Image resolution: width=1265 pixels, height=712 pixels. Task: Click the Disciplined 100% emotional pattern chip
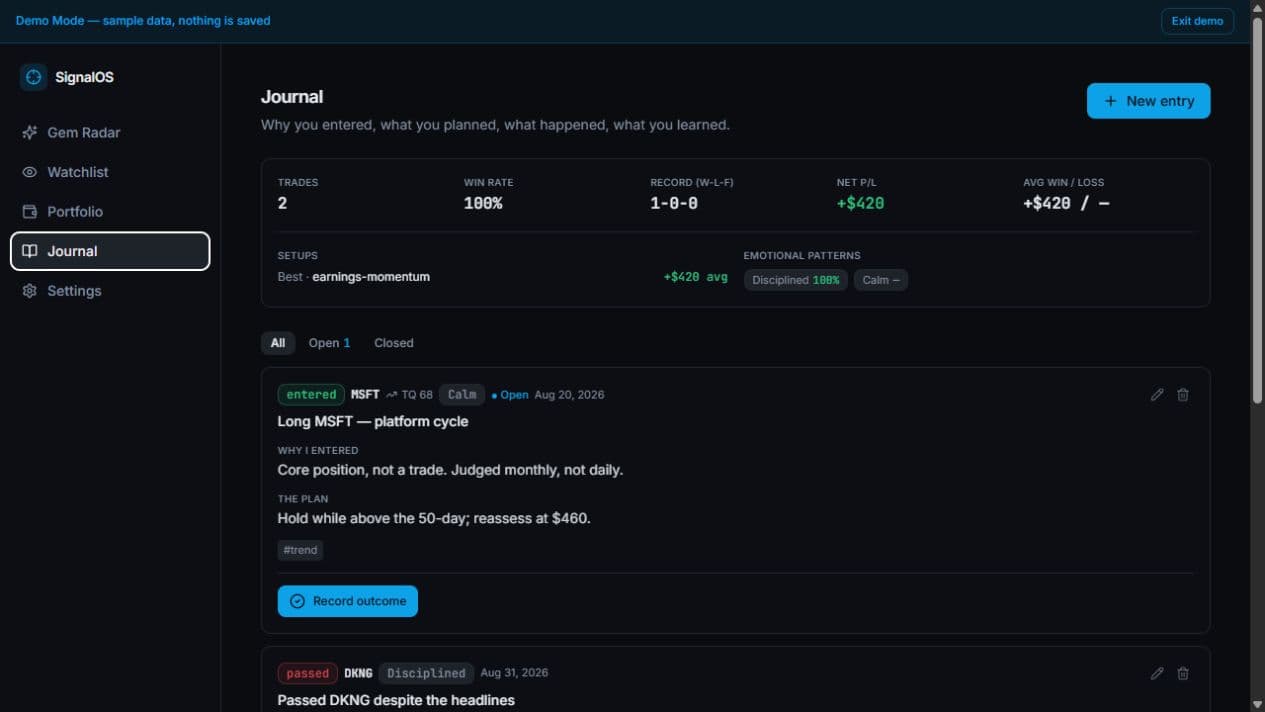(796, 280)
